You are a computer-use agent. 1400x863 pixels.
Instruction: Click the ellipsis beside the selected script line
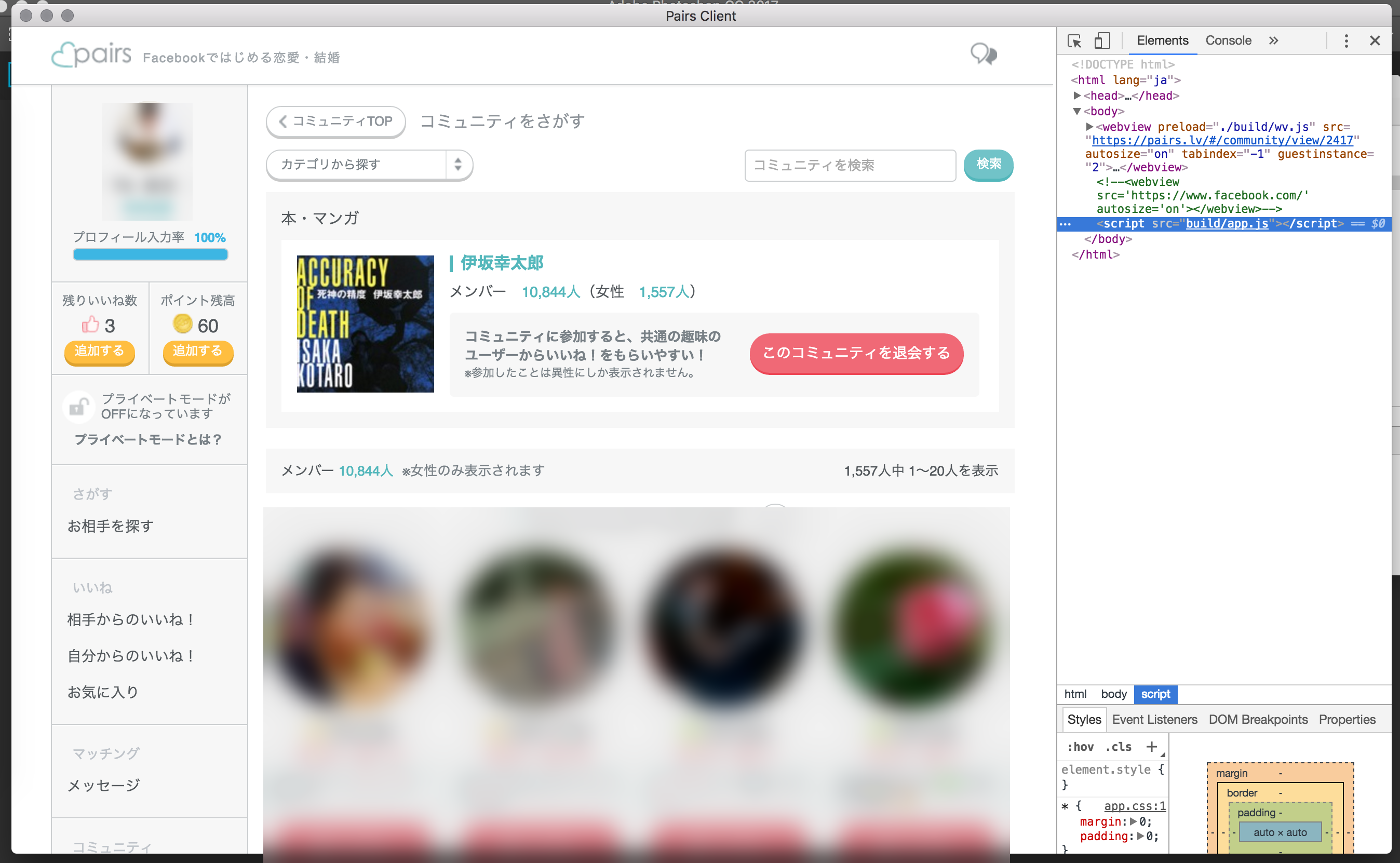pyautogui.click(x=1065, y=224)
